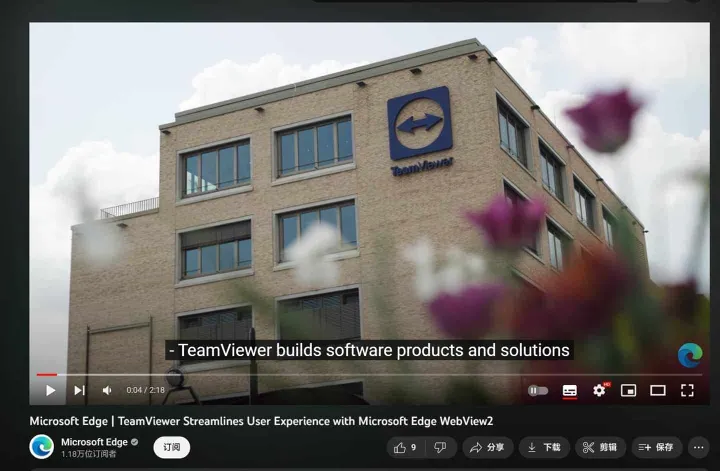The height and width of the screenshot is (471, 720).
Task: Click the 0:04 / 2:18 time display
Action: 146,390
